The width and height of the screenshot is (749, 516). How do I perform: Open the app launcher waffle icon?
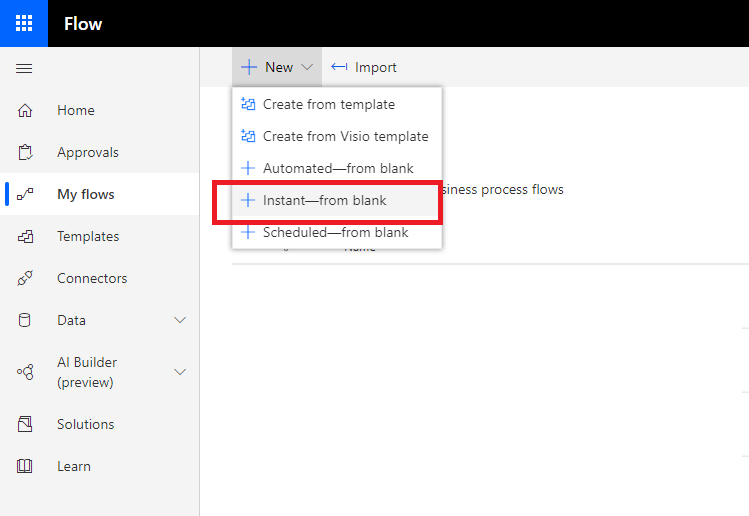pyautogui.click(x=24, y=23)
